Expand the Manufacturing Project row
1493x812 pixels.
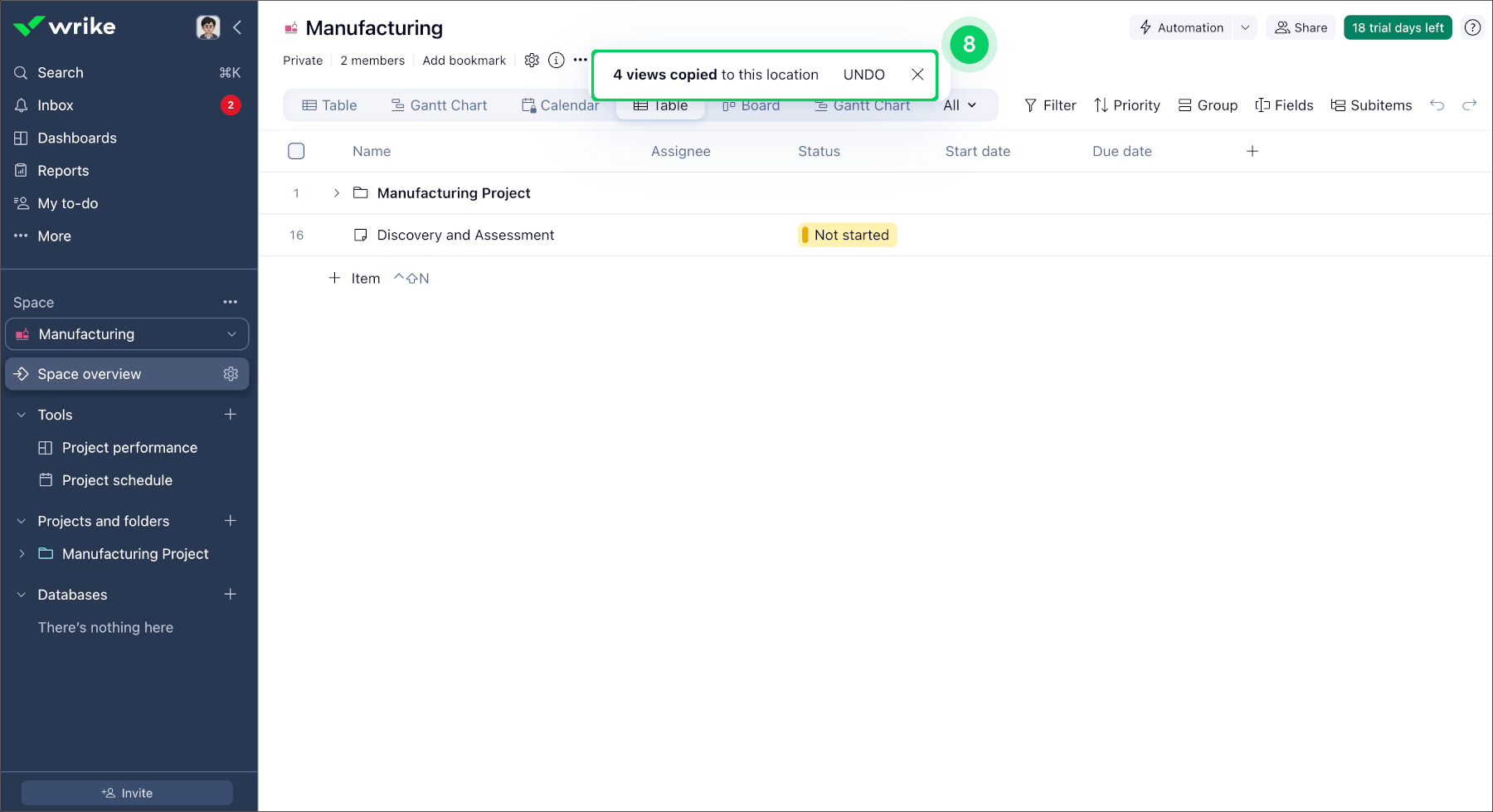tap(336, 193)
